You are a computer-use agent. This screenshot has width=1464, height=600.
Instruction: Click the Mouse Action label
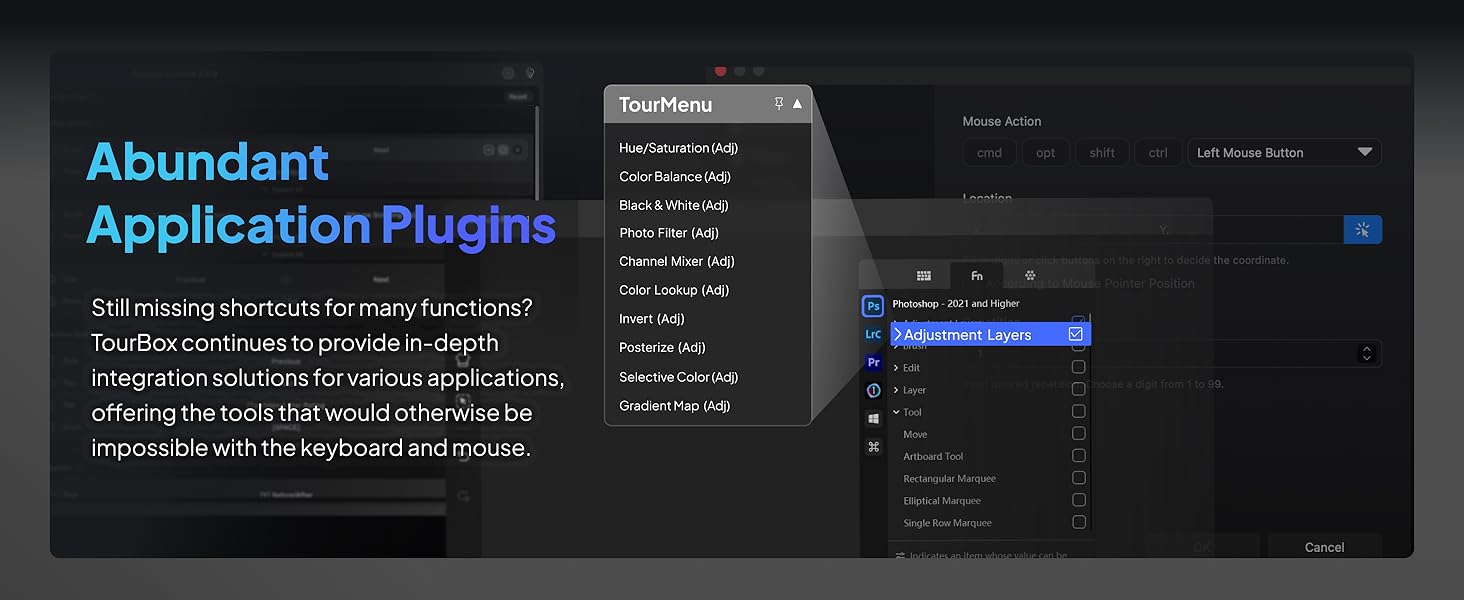point(1002,121)
